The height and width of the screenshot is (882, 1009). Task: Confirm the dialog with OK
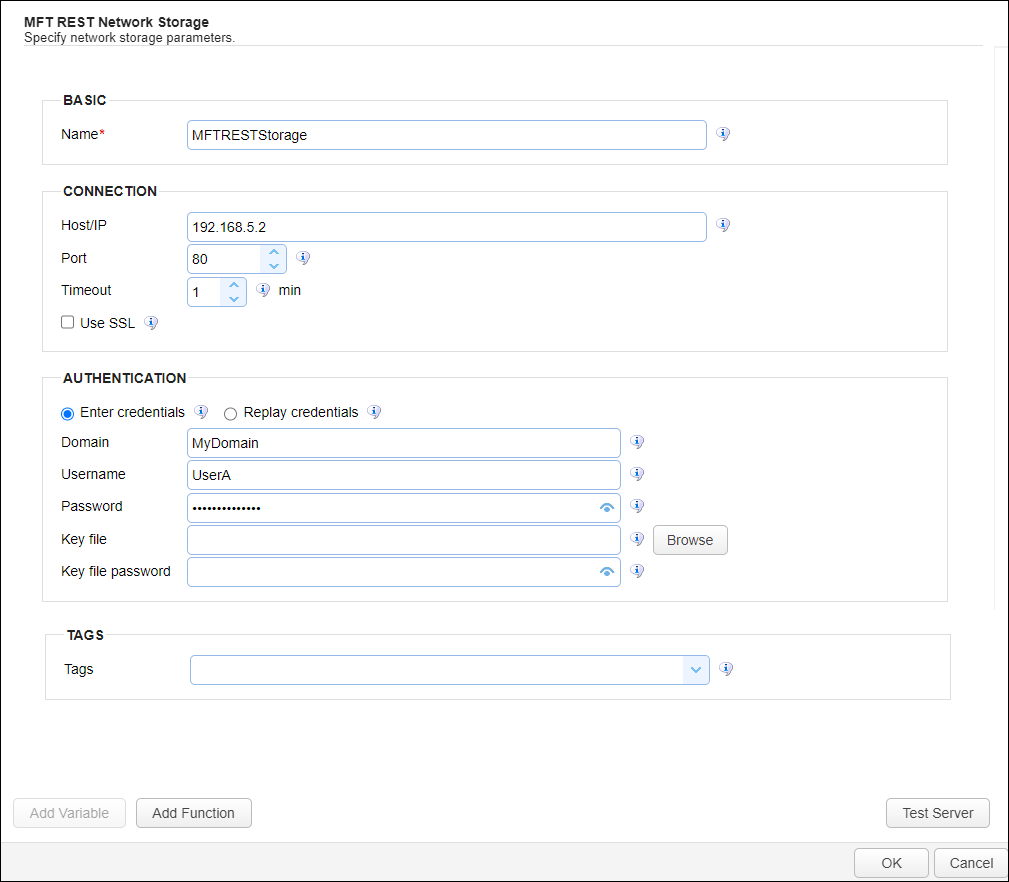(891, 863)
